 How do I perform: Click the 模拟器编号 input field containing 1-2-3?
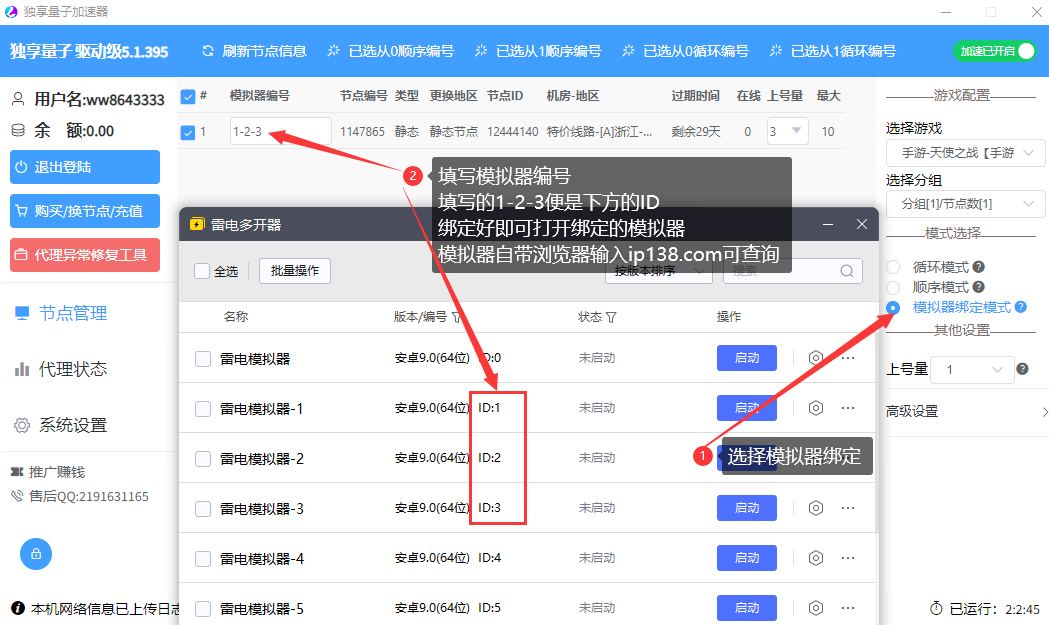coord(280,131)
